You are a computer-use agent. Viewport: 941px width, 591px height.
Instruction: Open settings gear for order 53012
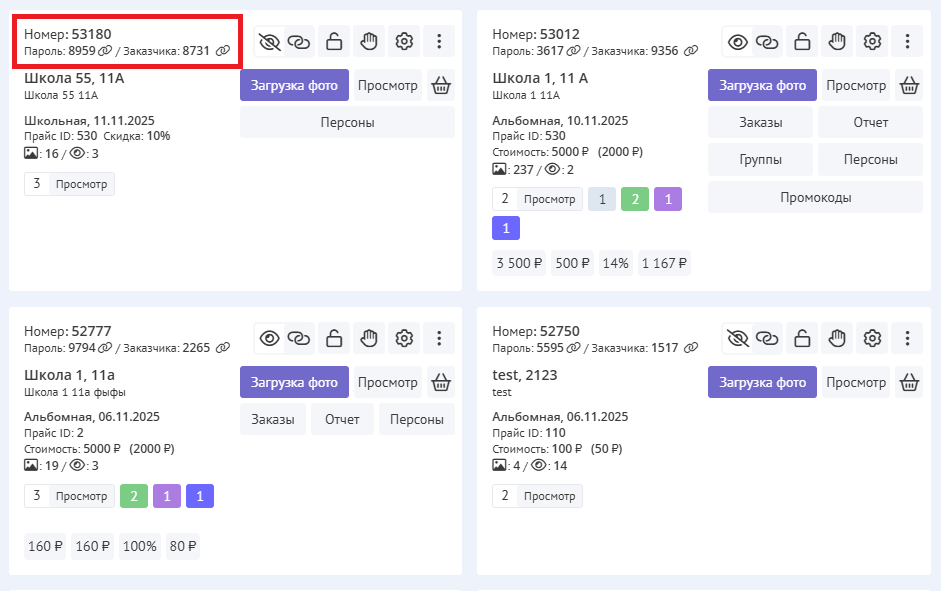tap(872, 41)
